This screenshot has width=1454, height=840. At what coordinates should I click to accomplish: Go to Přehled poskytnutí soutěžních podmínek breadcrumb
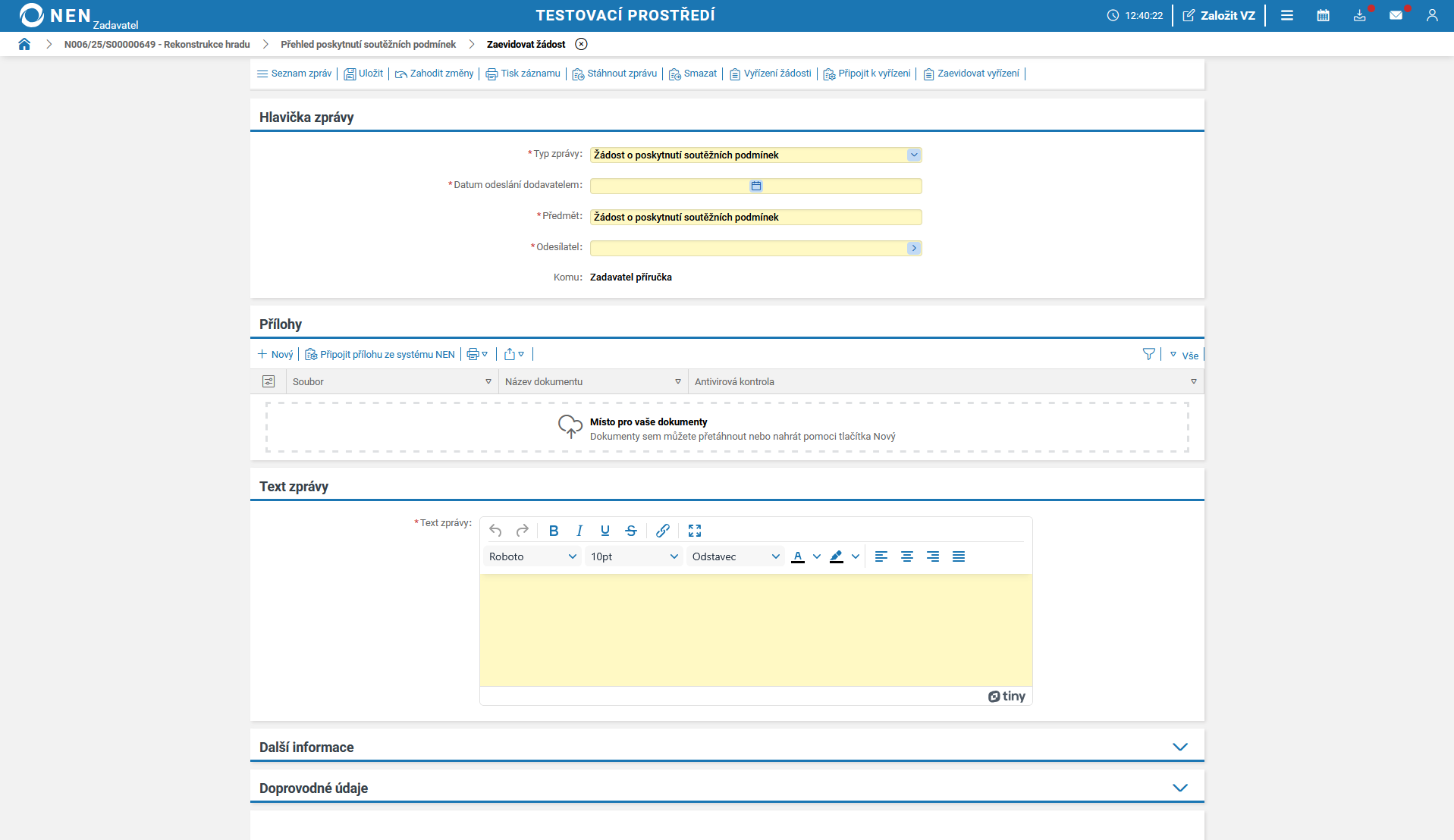(x=368, y=44)
